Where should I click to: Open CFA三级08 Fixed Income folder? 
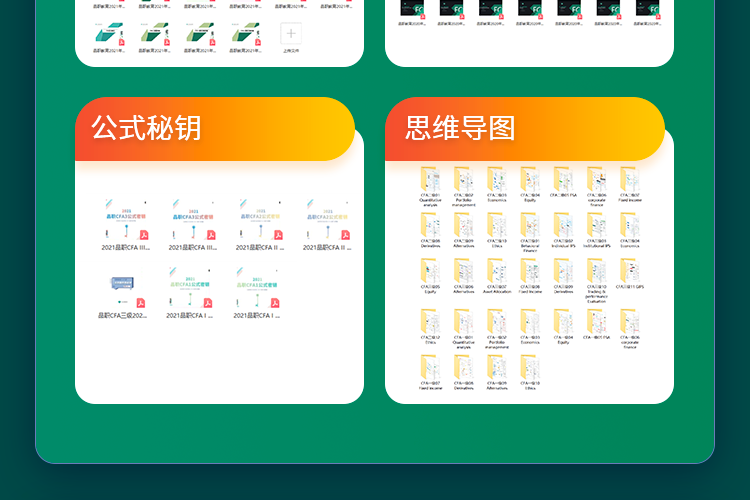click(530, 276)
